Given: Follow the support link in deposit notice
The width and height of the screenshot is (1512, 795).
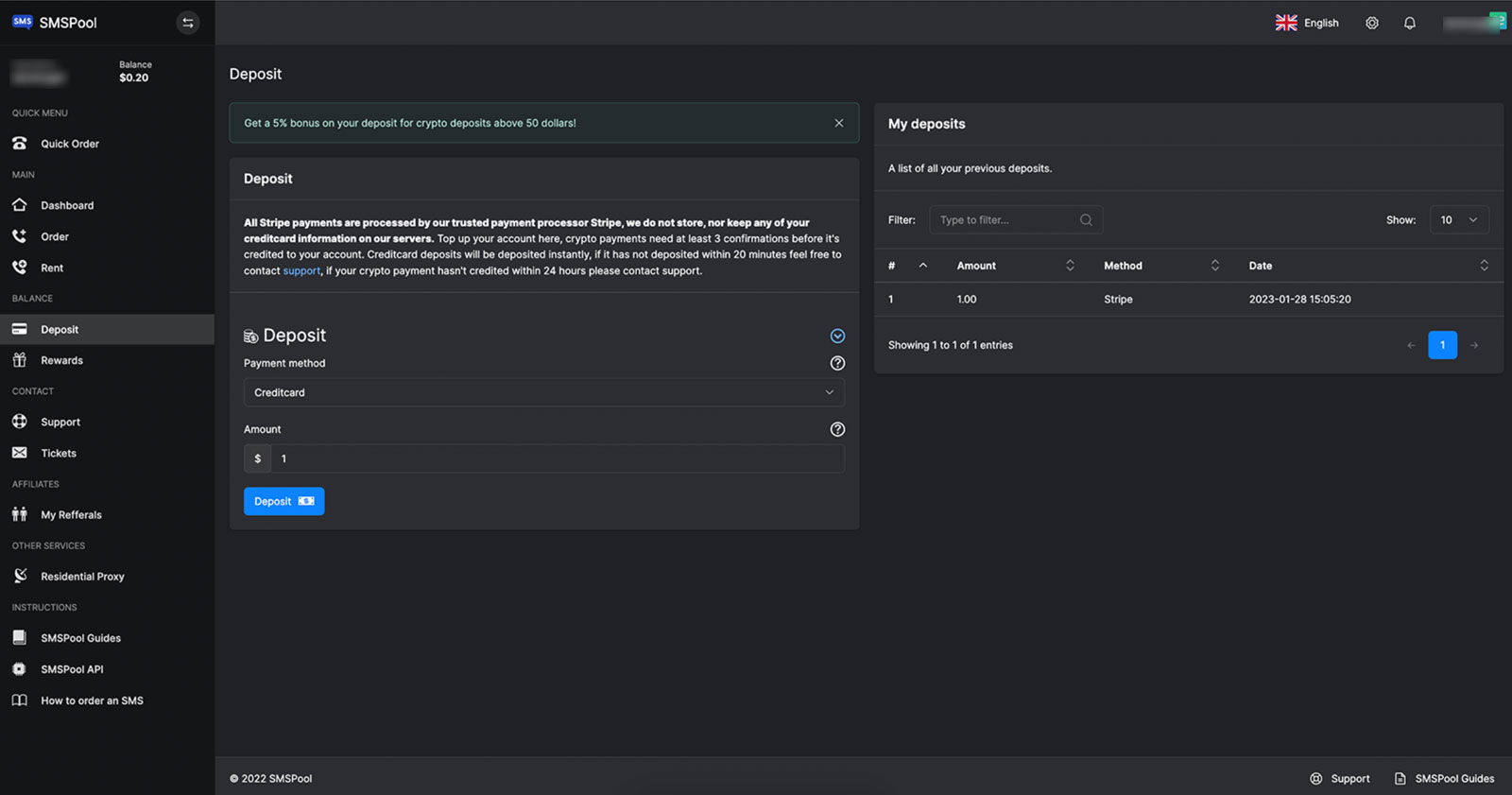Looking at the screenshot, I should click(x=301, y=270).
